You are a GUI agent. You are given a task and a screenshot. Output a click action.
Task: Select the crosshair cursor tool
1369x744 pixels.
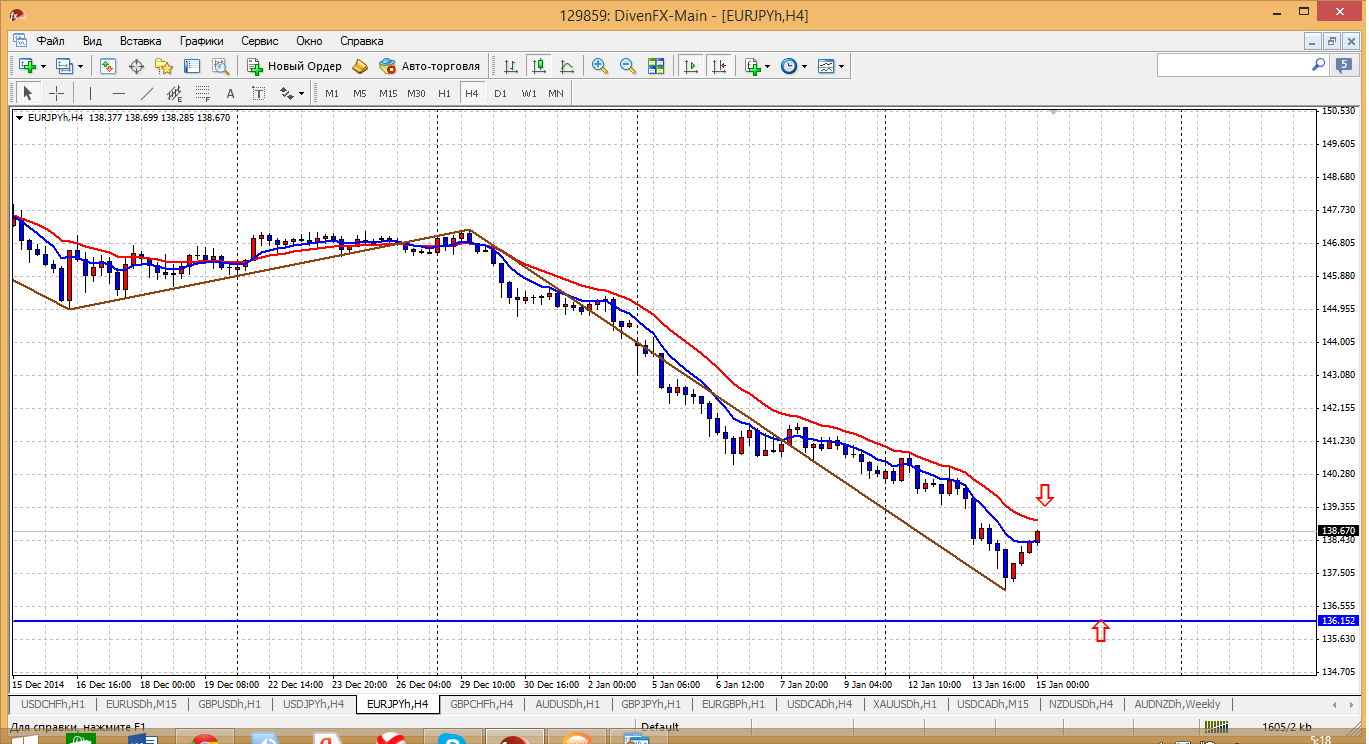(x=57, y=93)
